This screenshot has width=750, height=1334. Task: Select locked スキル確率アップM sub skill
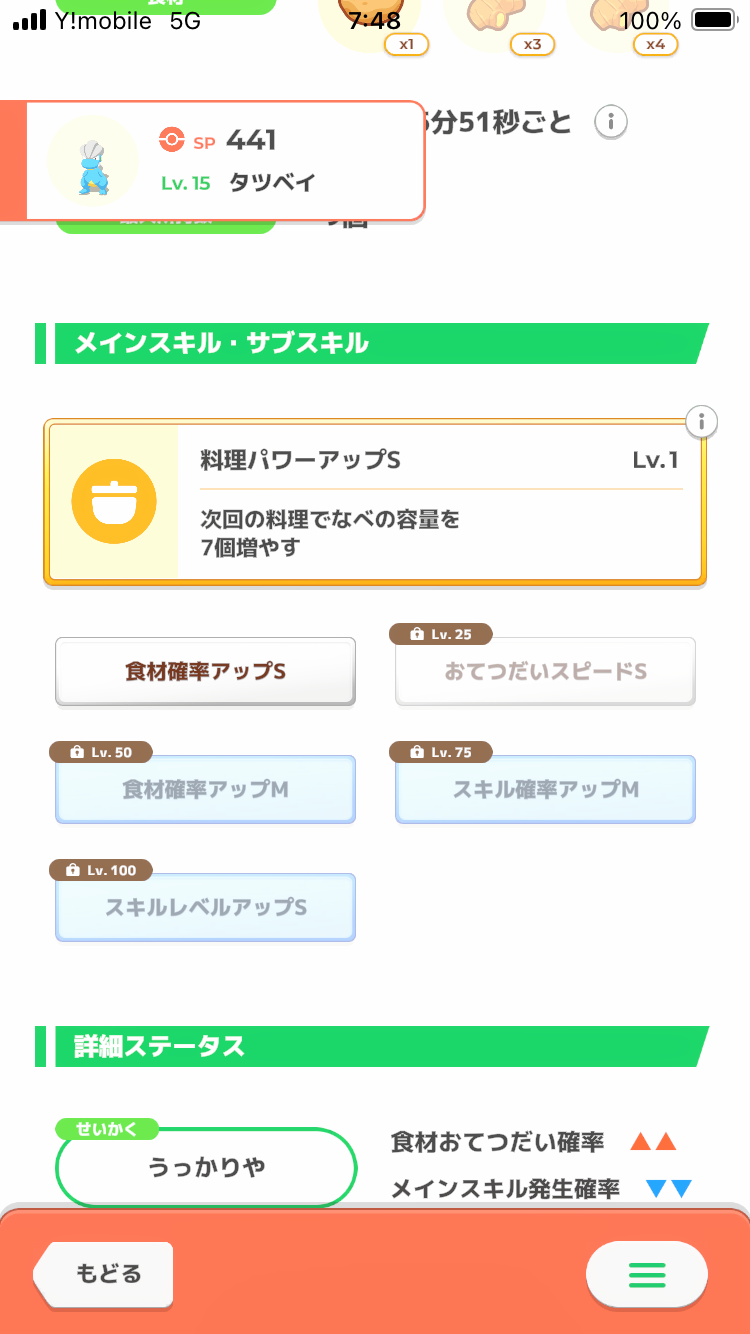(x=545, y=790)
